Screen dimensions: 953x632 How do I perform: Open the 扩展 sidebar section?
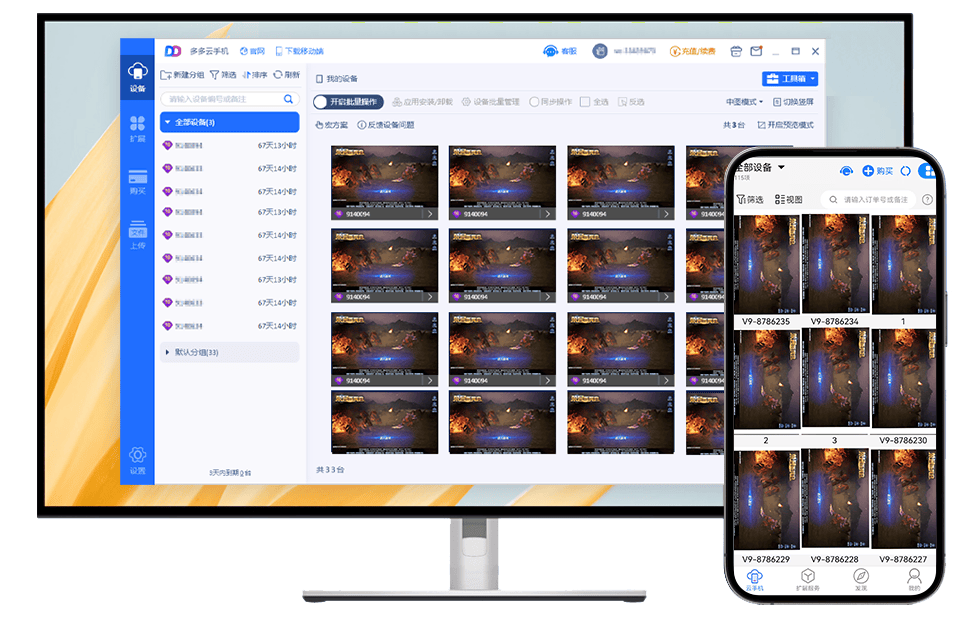[x=137, y=128]
